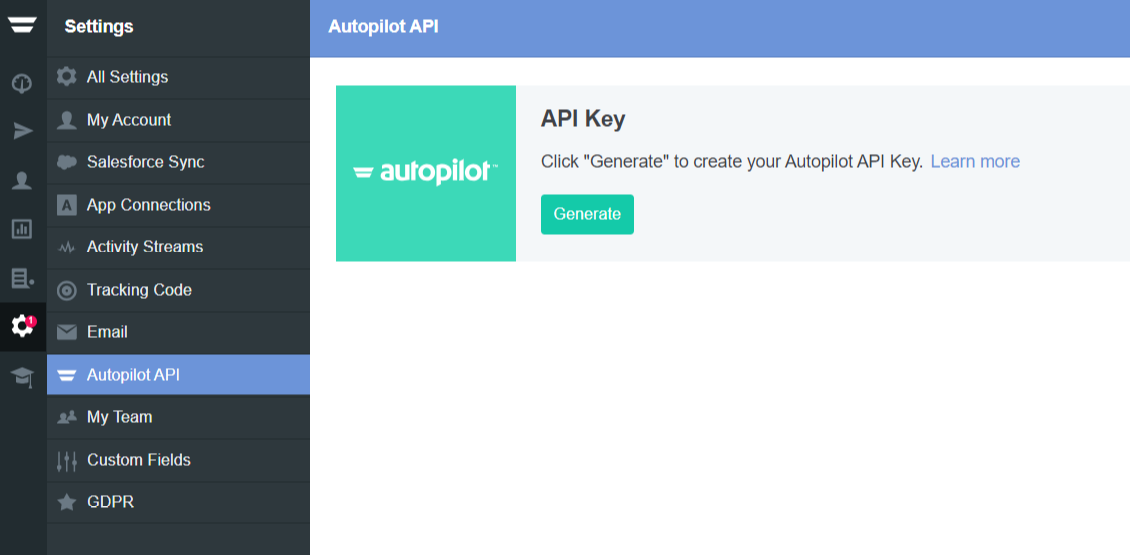
Task: Open GDPR settings page
Action: click(x=178, y=502)
